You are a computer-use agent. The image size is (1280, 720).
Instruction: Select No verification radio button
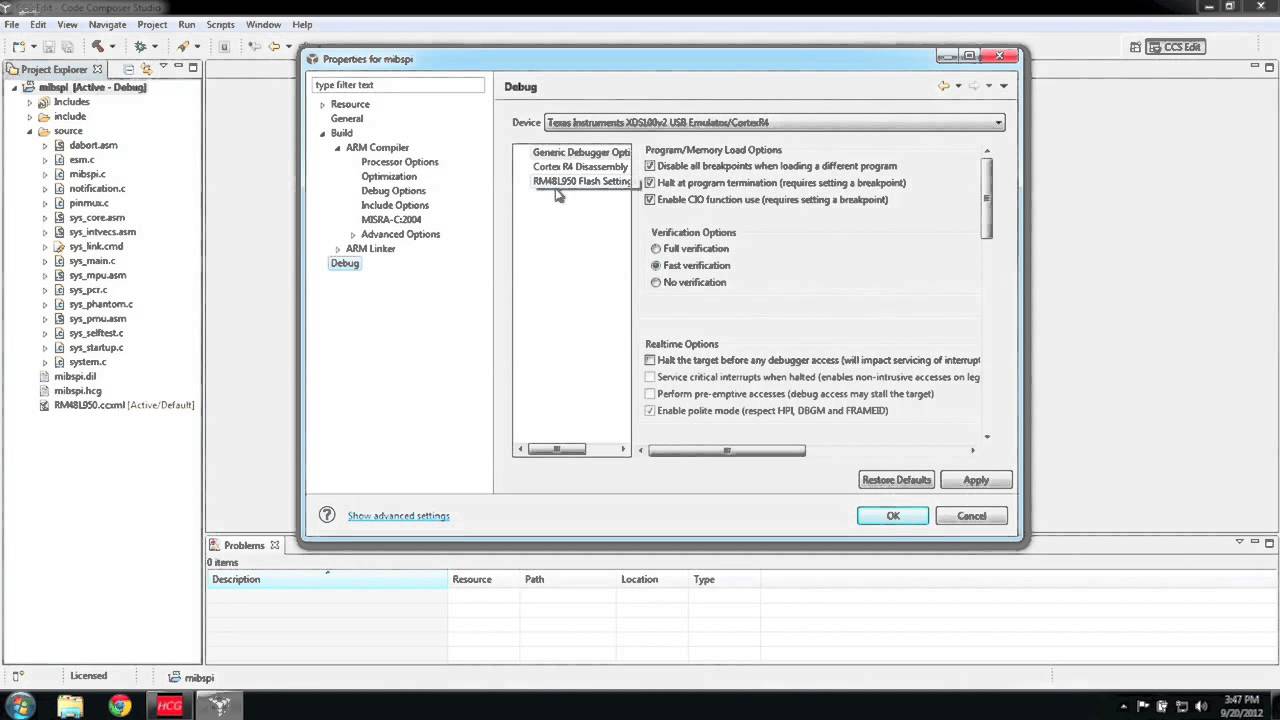656,282
